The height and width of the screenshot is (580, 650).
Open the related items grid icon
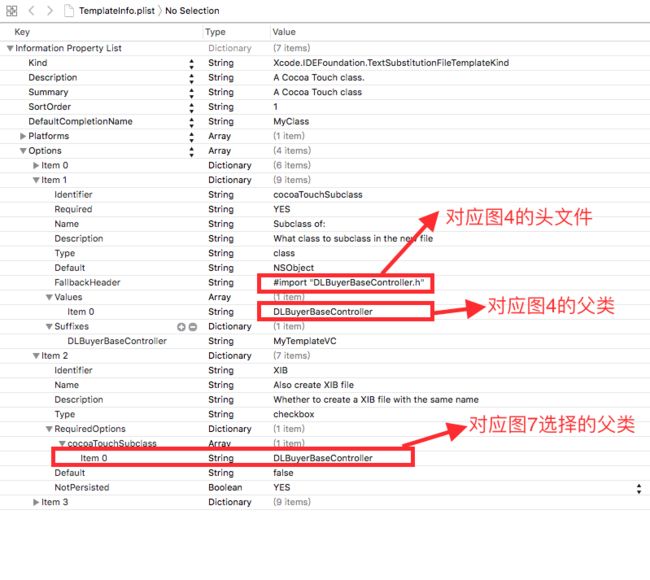[12, 11]
